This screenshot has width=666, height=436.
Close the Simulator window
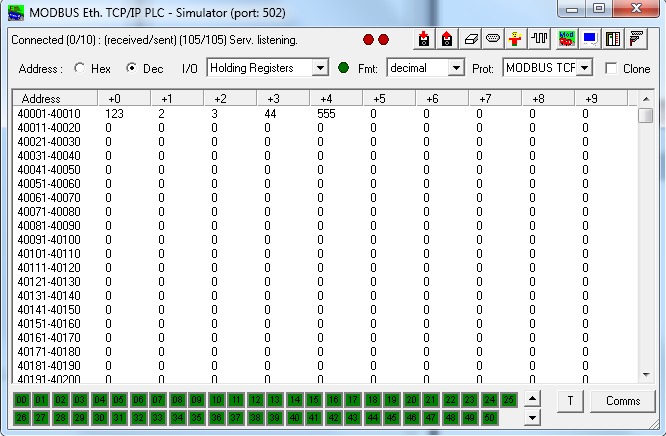point(636,9)
